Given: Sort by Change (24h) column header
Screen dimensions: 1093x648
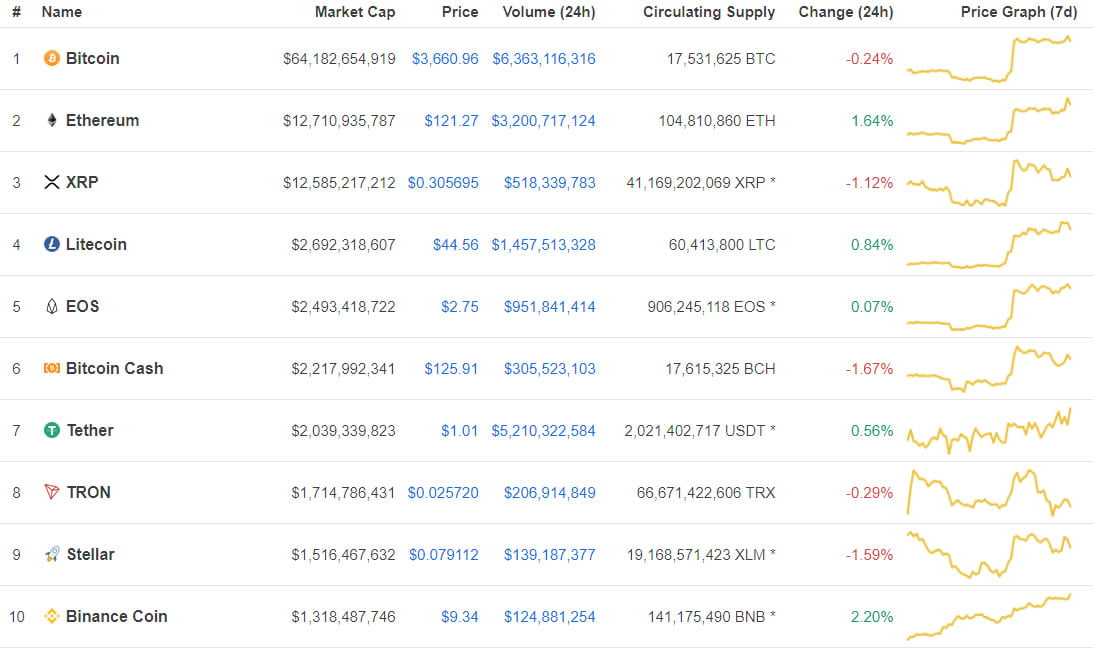Looking at the screenshot, I should (x=846, y=12).
